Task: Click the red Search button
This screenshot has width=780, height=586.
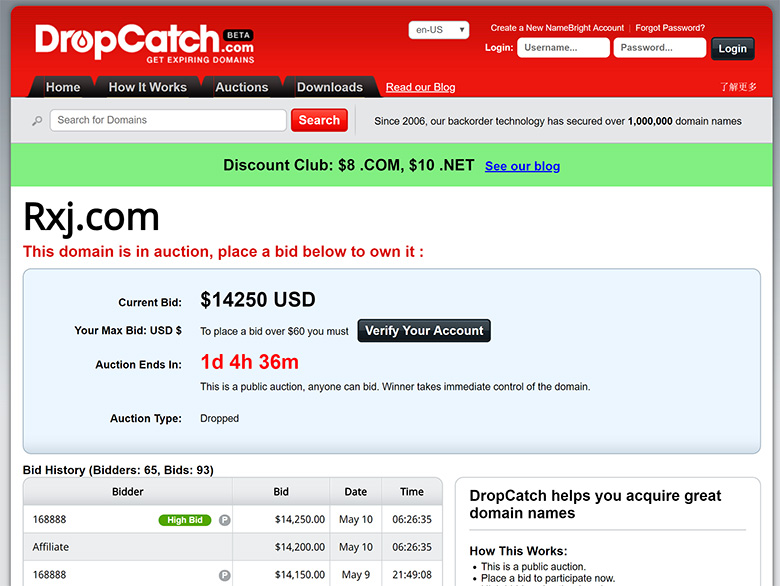Action: [x=319, y=120]
